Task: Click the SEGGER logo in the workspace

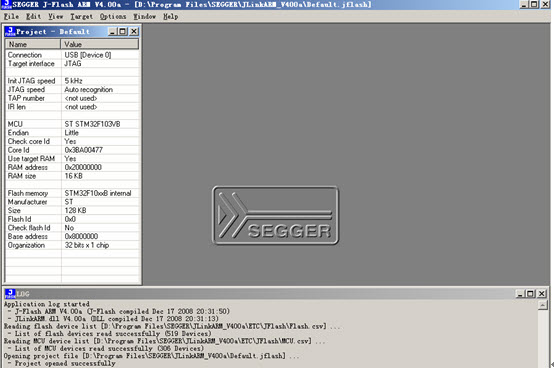Action: (275, 215)
